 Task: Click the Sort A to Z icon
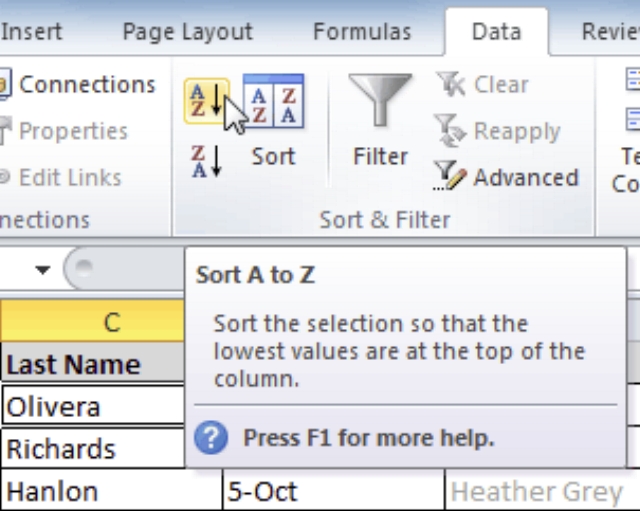pos(206,103)
